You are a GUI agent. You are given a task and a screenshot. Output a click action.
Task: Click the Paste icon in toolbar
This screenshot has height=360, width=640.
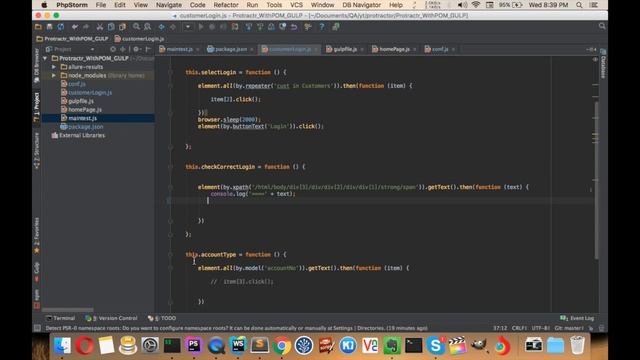[122, 27]
